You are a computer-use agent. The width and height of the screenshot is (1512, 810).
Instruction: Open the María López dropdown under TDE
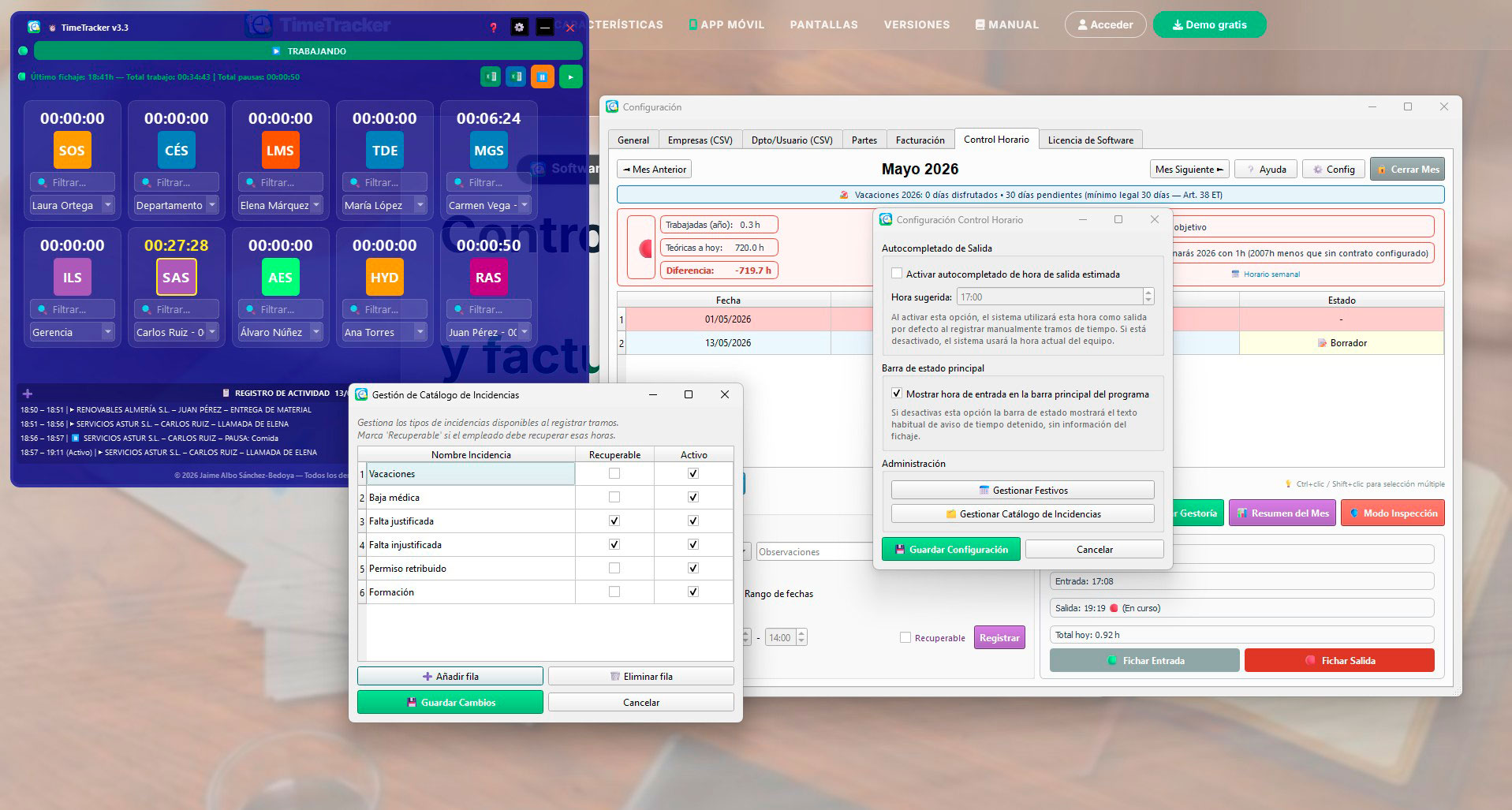coord(385,205)
